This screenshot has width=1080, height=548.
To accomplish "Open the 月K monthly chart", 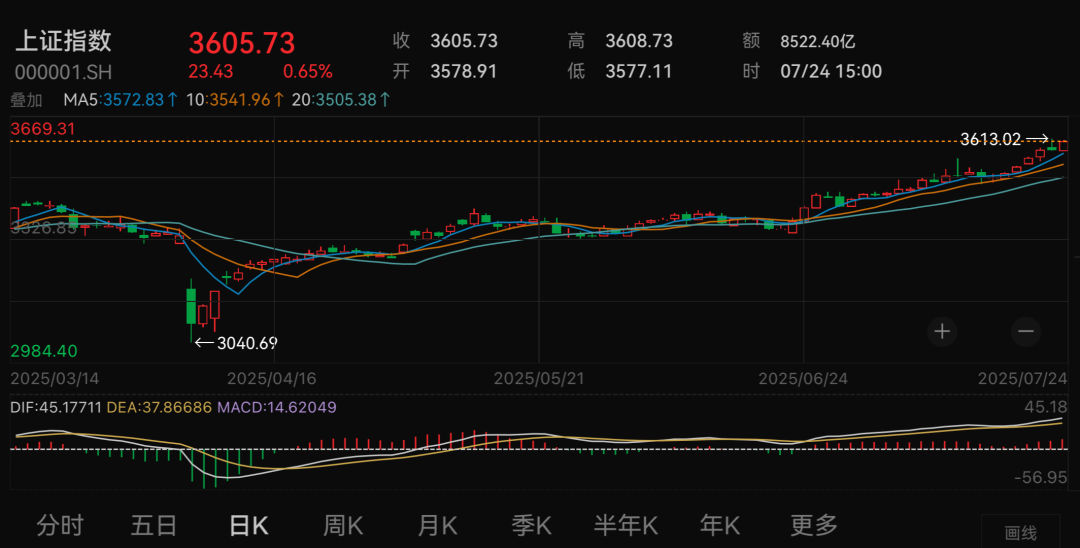I will pos(437,525).
